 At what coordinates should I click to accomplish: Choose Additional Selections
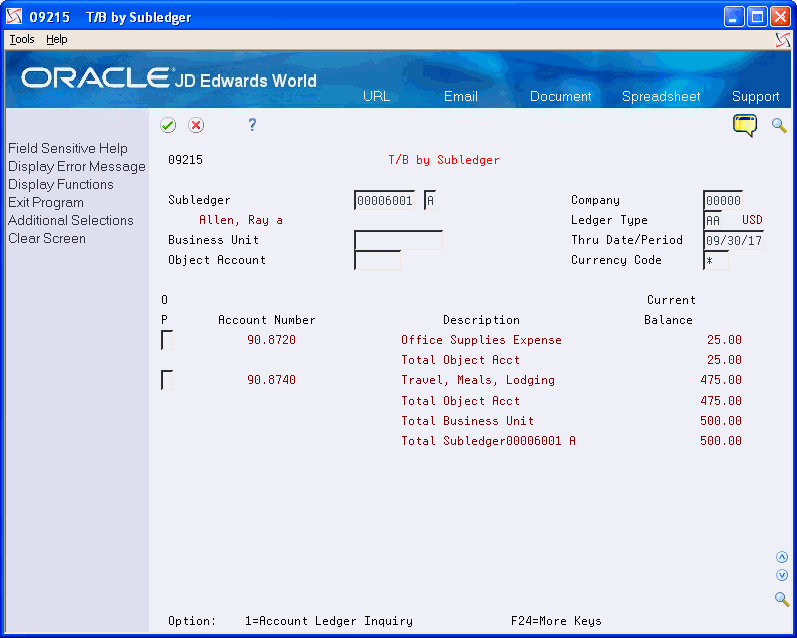tap(71, 221)
